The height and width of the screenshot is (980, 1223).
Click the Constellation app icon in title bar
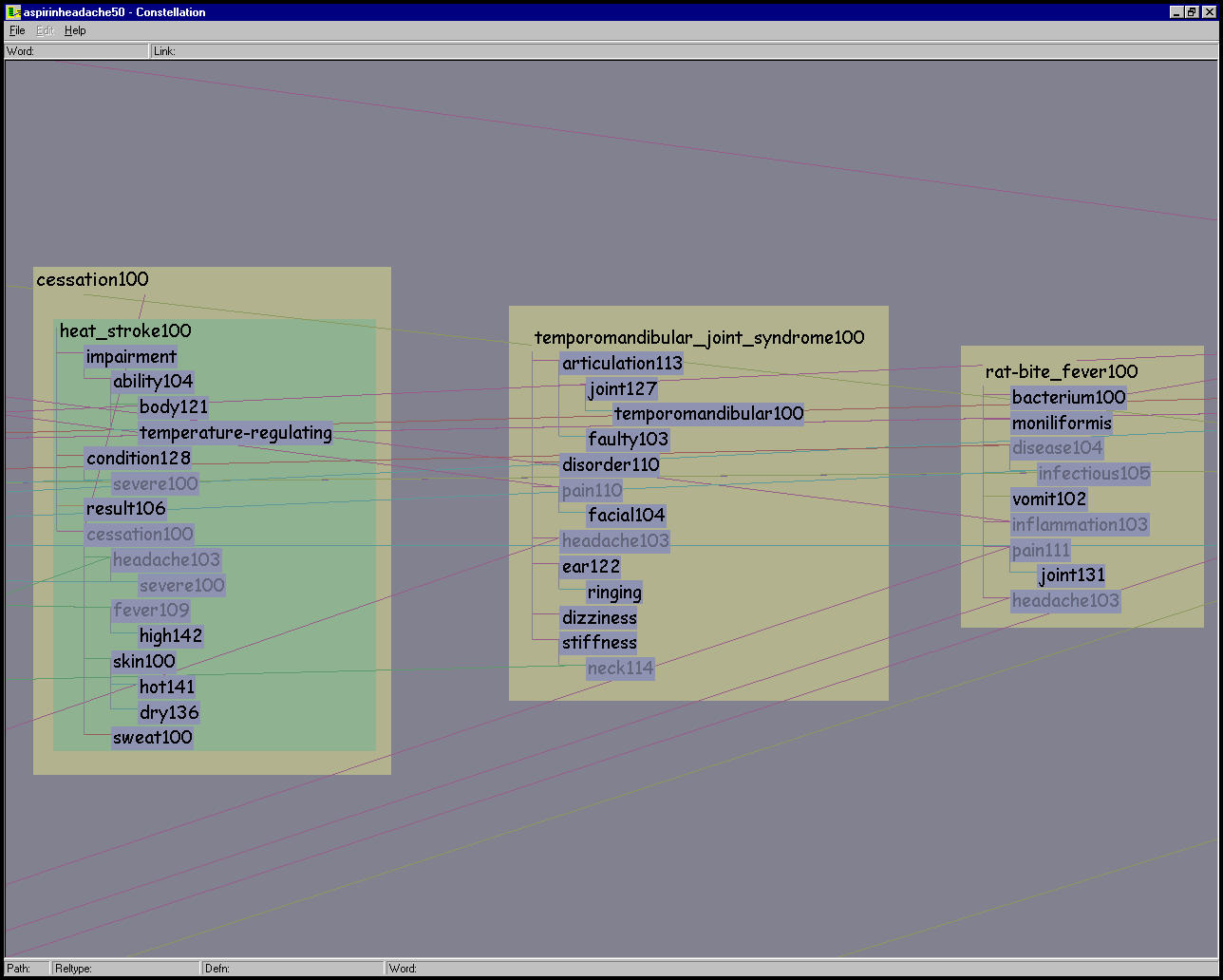13,12
